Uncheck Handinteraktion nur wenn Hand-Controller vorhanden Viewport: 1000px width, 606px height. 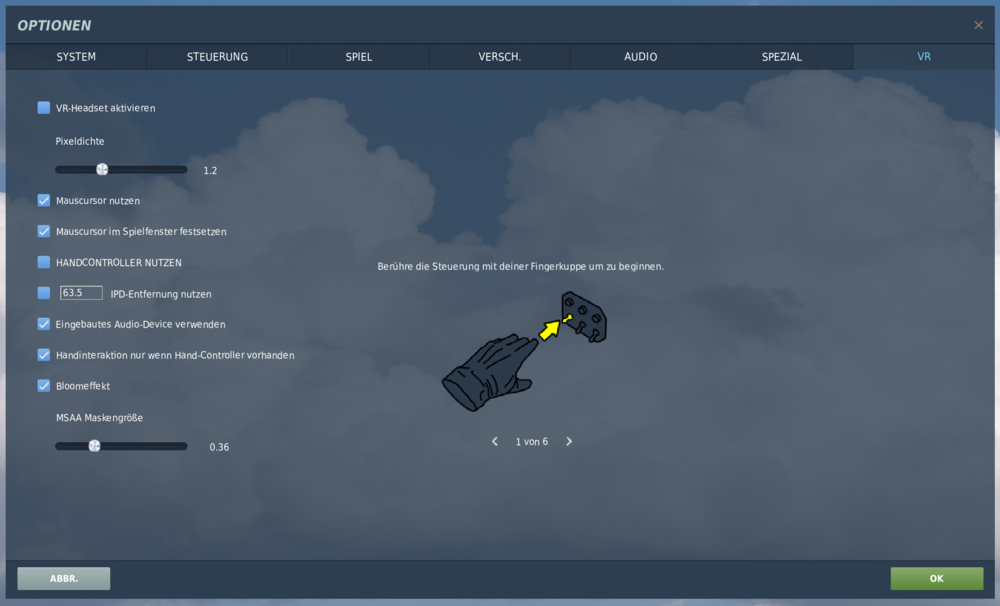tap(43, 354)
